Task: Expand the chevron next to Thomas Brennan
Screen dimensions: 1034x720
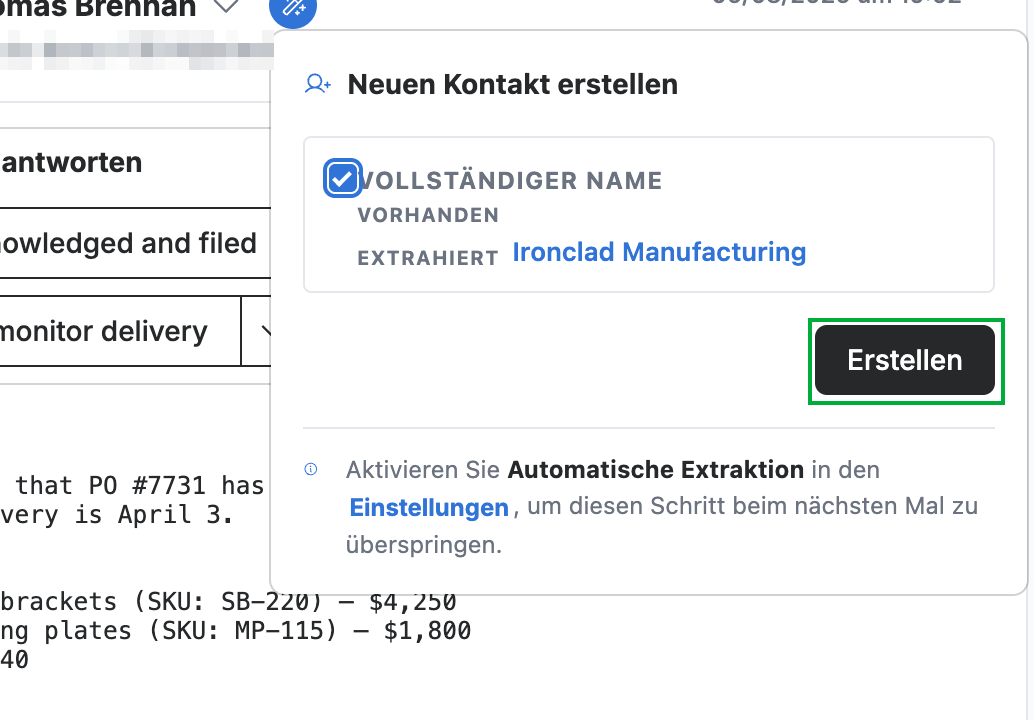Action: (226, 6)
